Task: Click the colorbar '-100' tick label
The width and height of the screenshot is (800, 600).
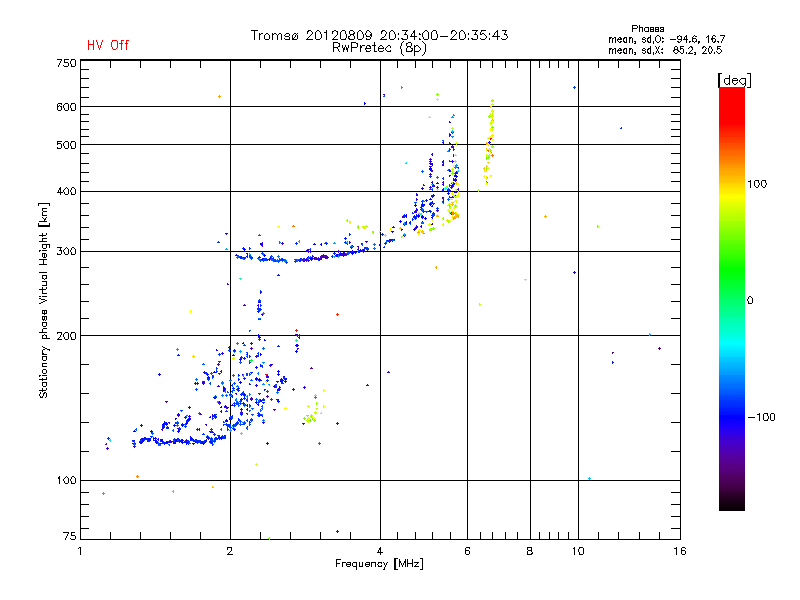Action: pos(761,417)
